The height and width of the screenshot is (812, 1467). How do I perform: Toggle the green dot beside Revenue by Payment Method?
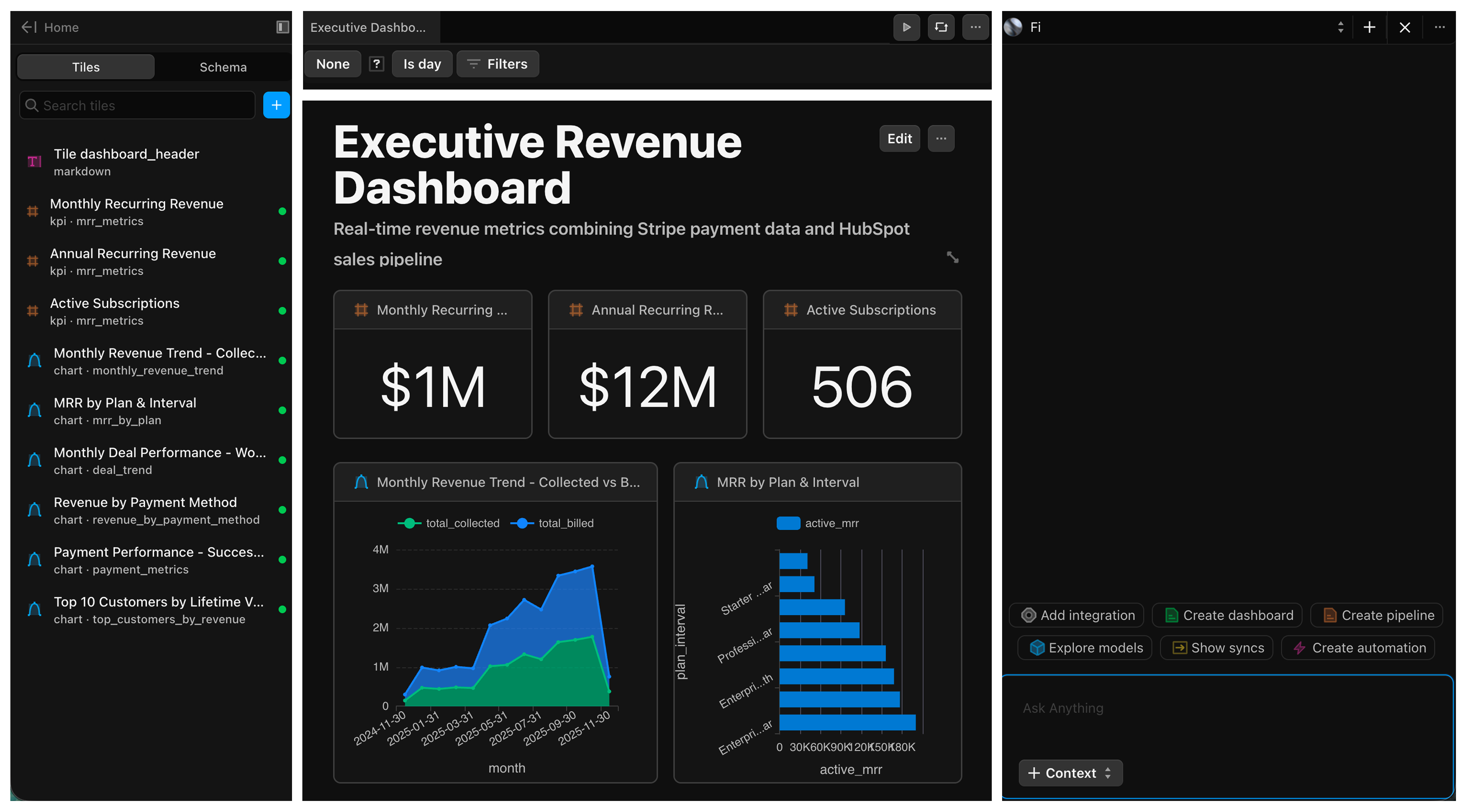(282, 510)
